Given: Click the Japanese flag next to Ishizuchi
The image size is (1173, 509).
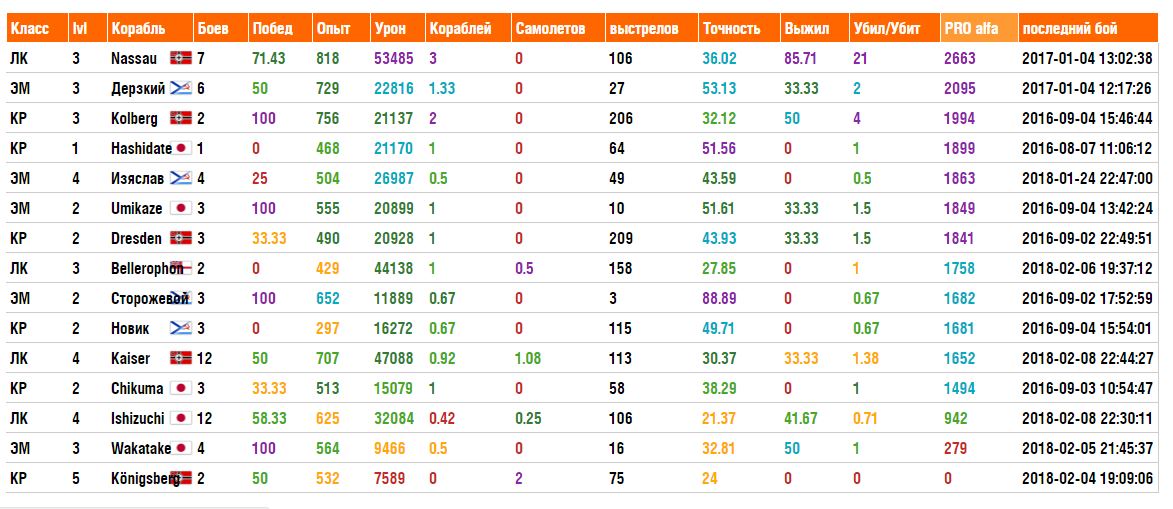Looking at the screenshot, I should point(181,419).
